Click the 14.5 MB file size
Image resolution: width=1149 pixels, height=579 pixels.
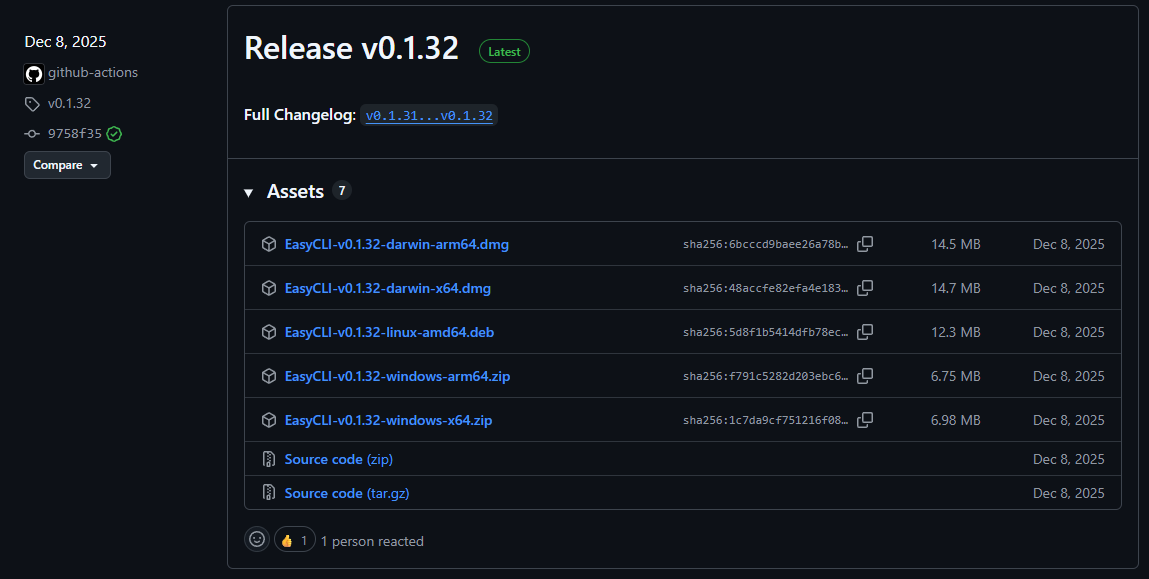(956, 244)
